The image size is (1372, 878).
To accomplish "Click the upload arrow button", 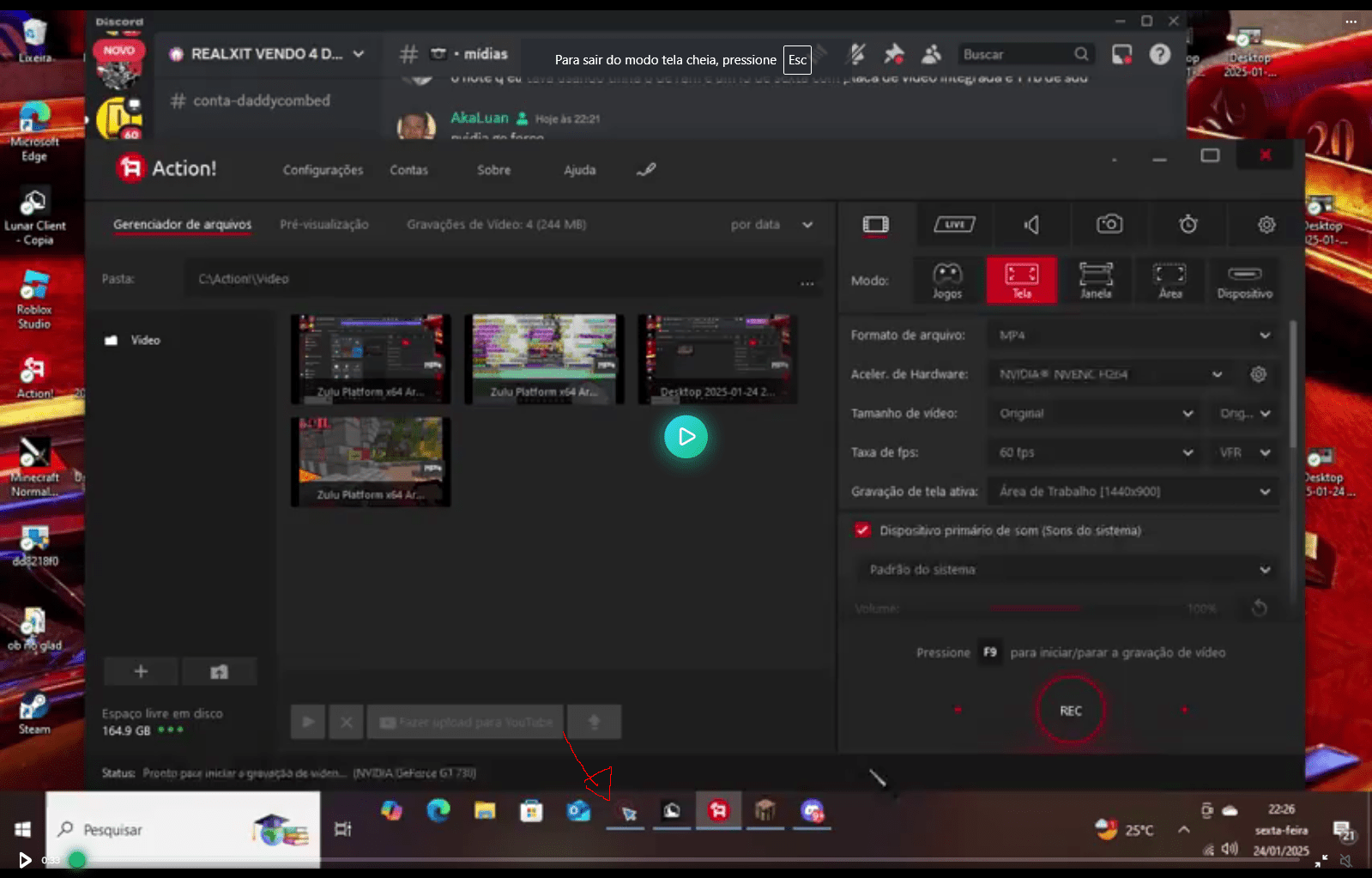I will 594,722.
